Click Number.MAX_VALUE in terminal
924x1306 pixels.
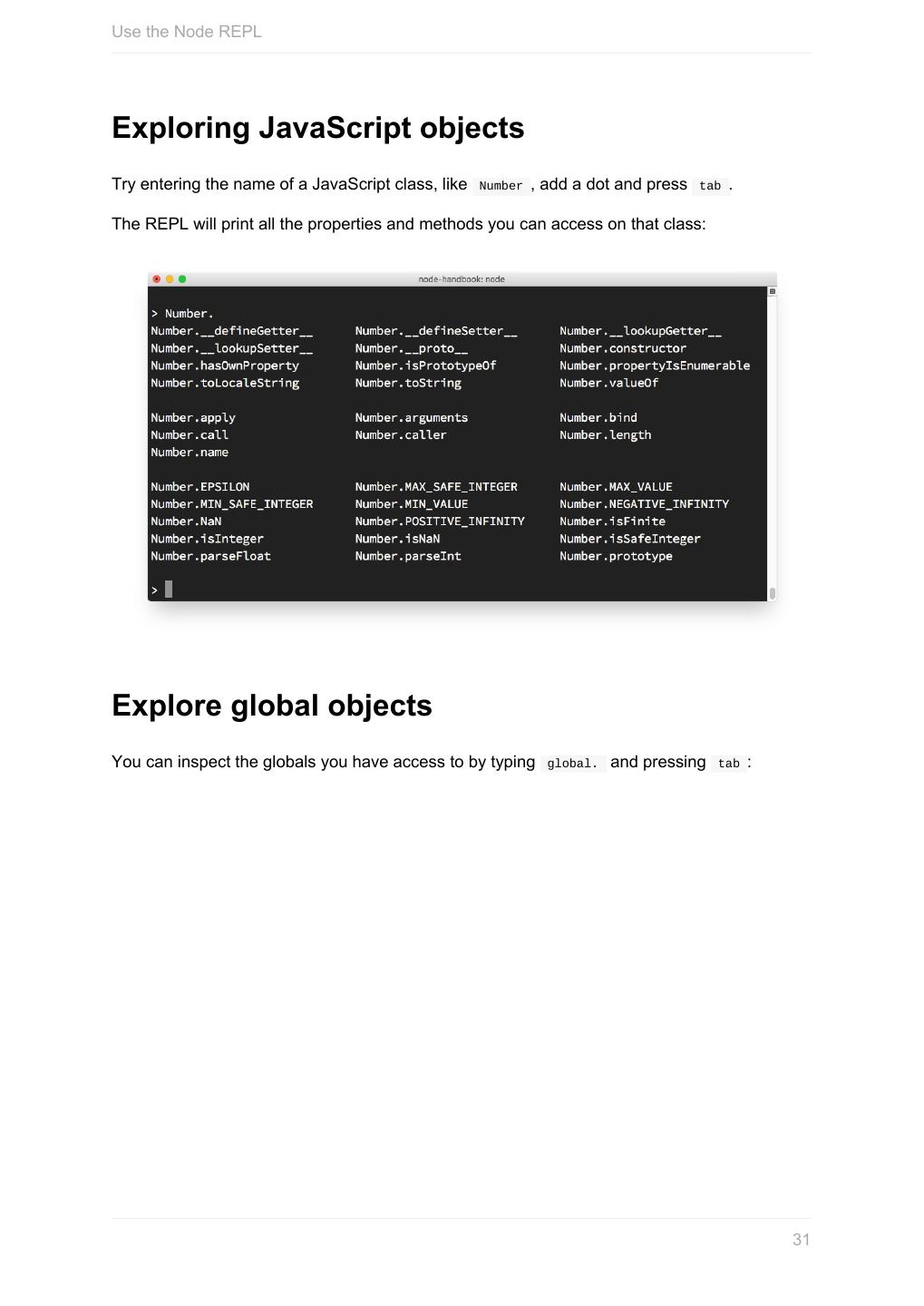617,487
